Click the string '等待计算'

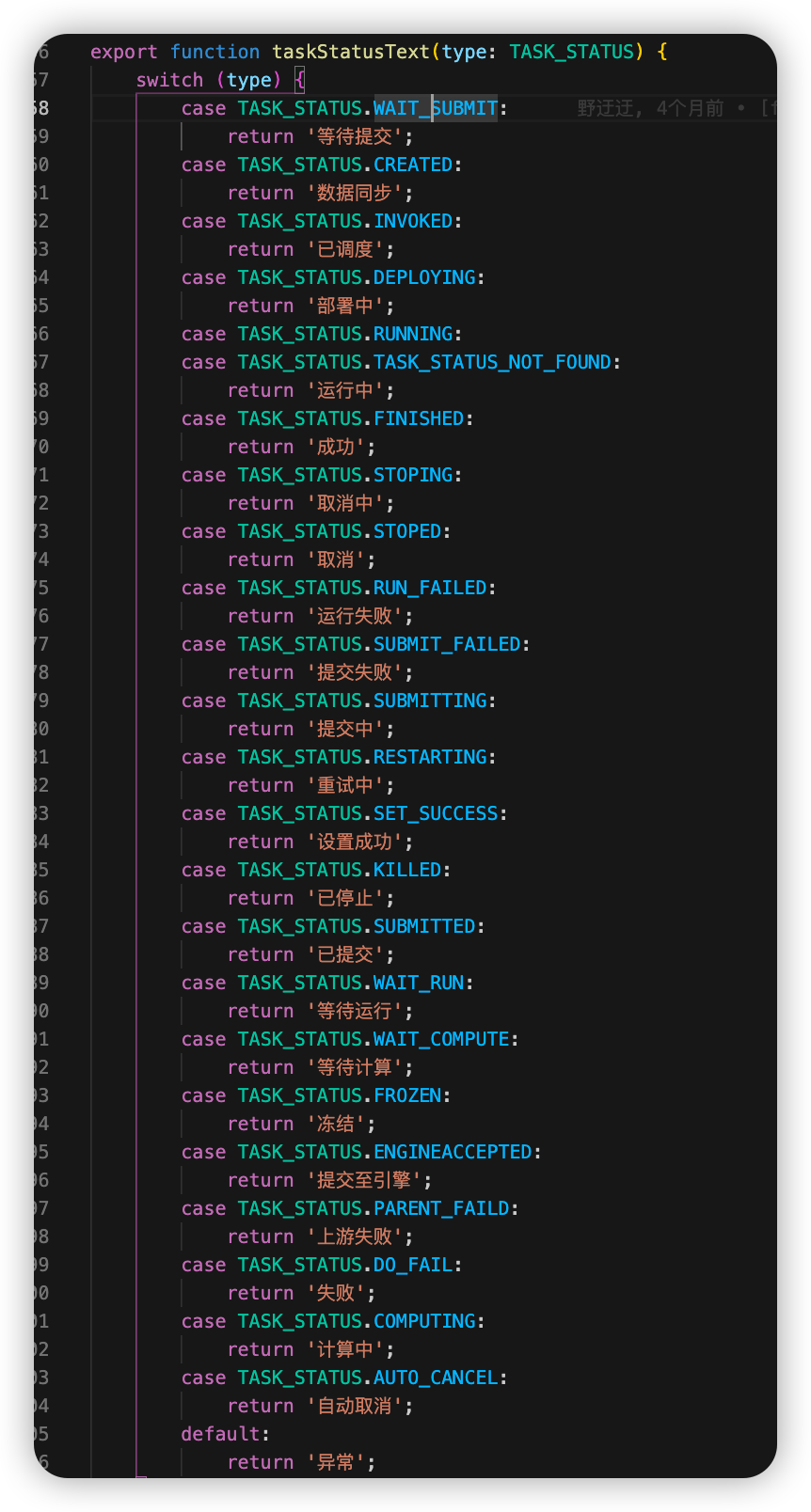point(355,1067)
